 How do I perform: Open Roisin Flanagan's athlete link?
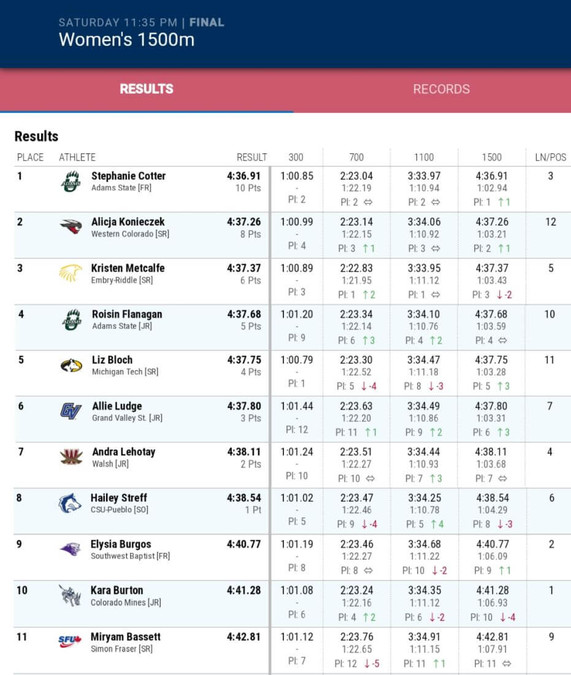click(x=127, y=314)
